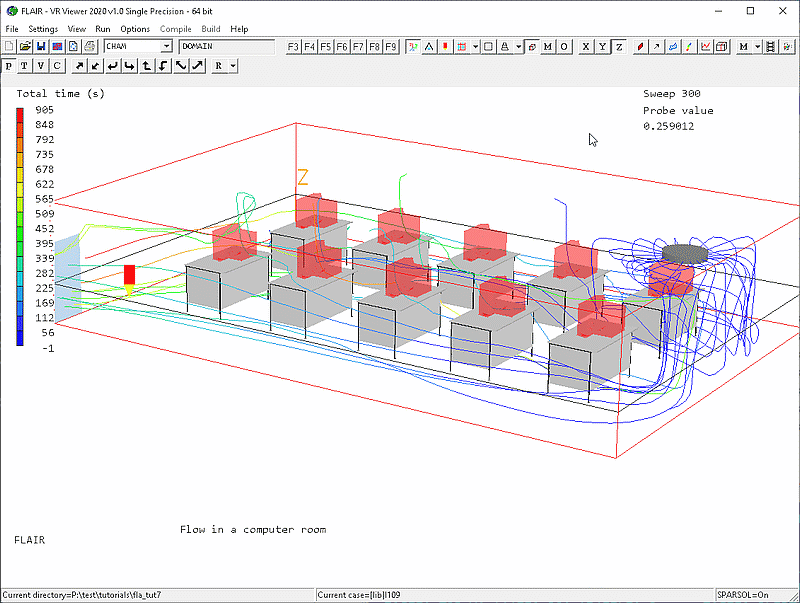Viewport: 800px width, 603px height.
Task: Toggle the P variable button
Action: click(9, 66)
